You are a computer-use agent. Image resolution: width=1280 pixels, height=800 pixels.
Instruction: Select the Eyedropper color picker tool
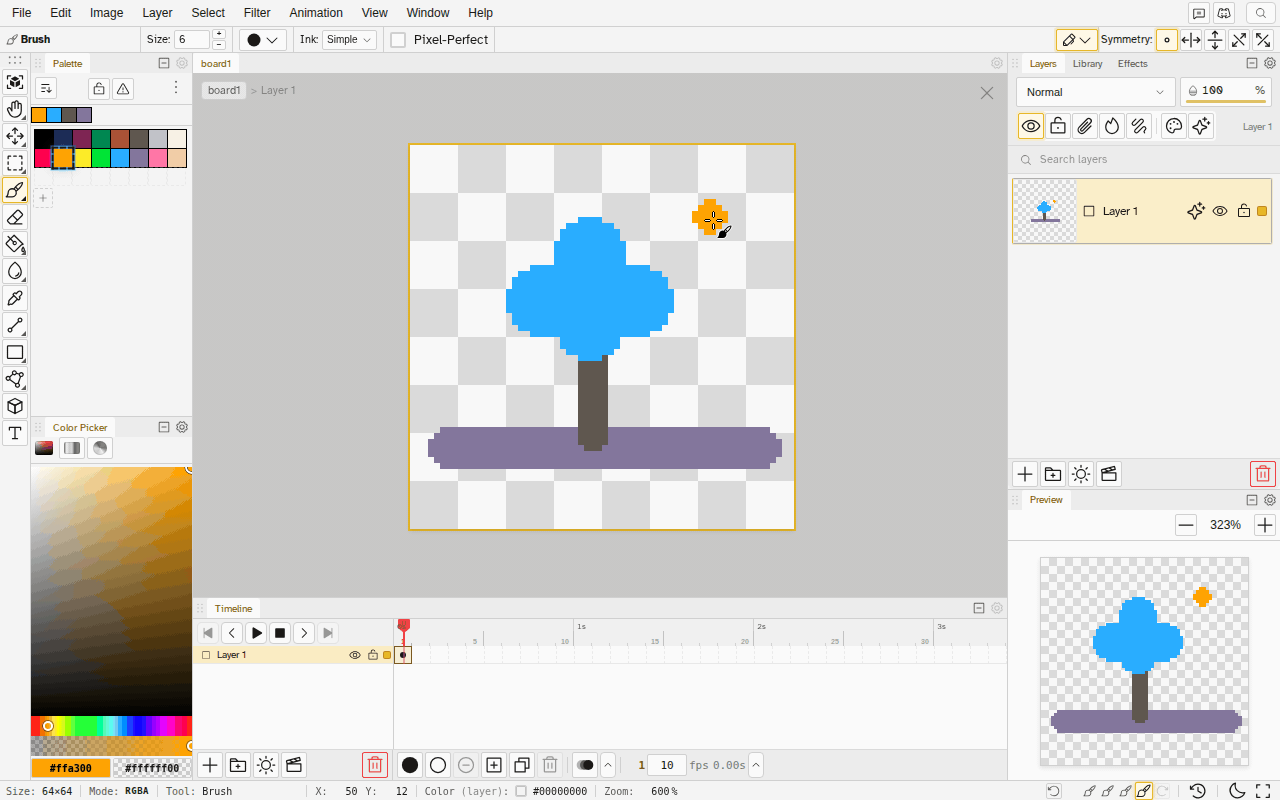[x=15, y=298]
